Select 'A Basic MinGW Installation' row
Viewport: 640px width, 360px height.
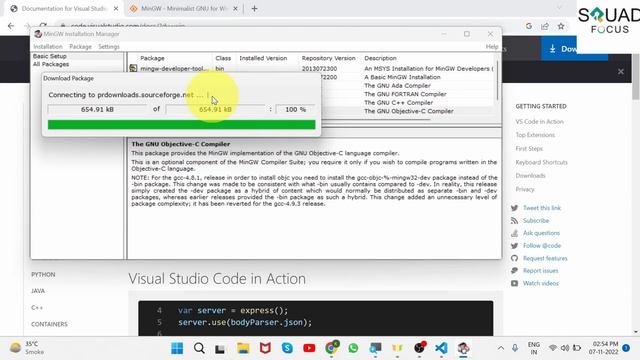402,77
